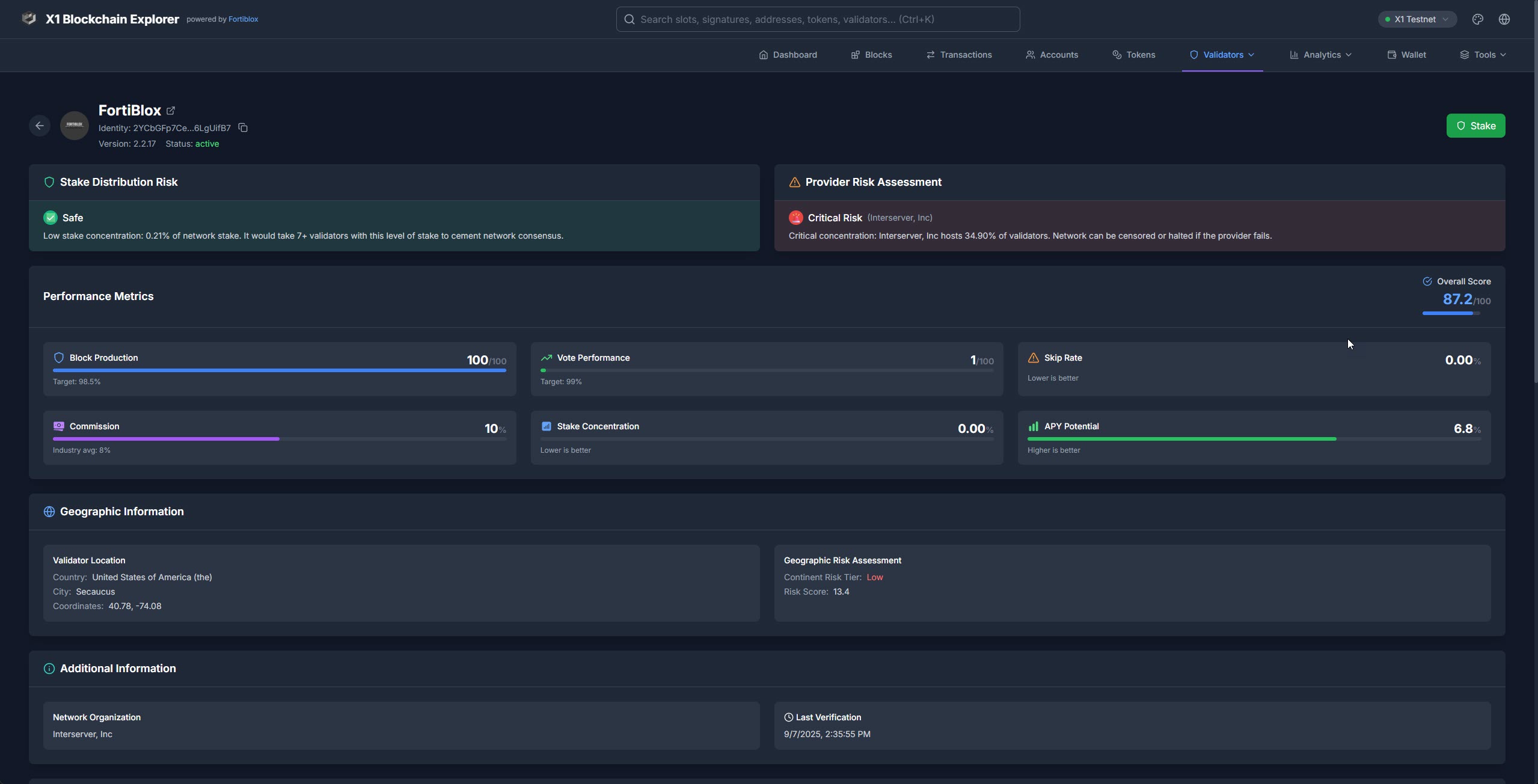The height and width of the screenshot is (784, 1538).
Task: Go to the Dashboard tab
Action: [788, 55]
